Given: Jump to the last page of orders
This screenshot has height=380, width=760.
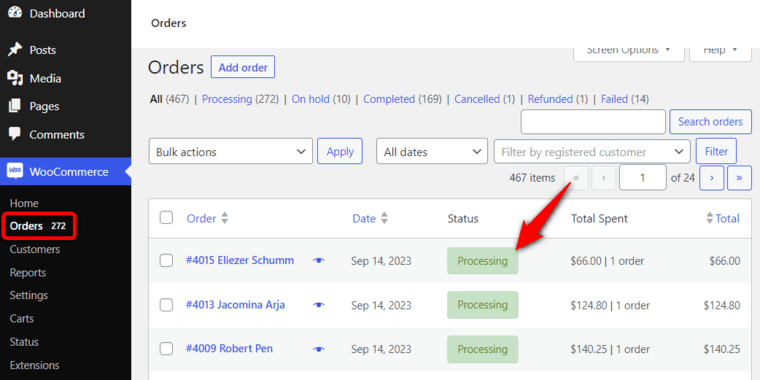Looking at the screenshot, I should (x=740, y=178).
